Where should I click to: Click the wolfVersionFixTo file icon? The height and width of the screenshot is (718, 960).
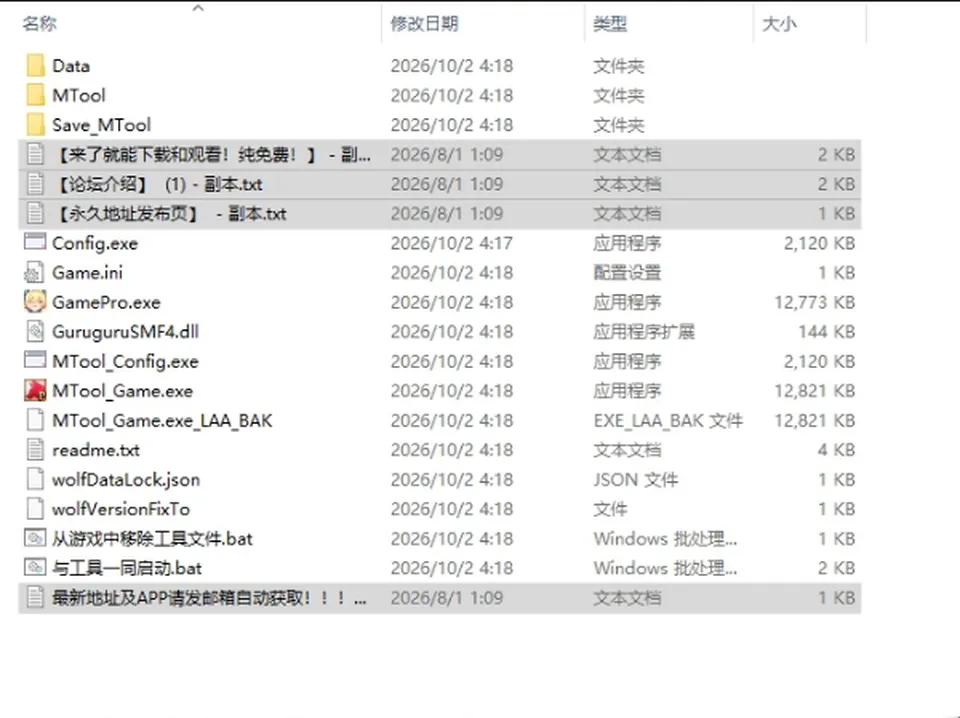35,509
